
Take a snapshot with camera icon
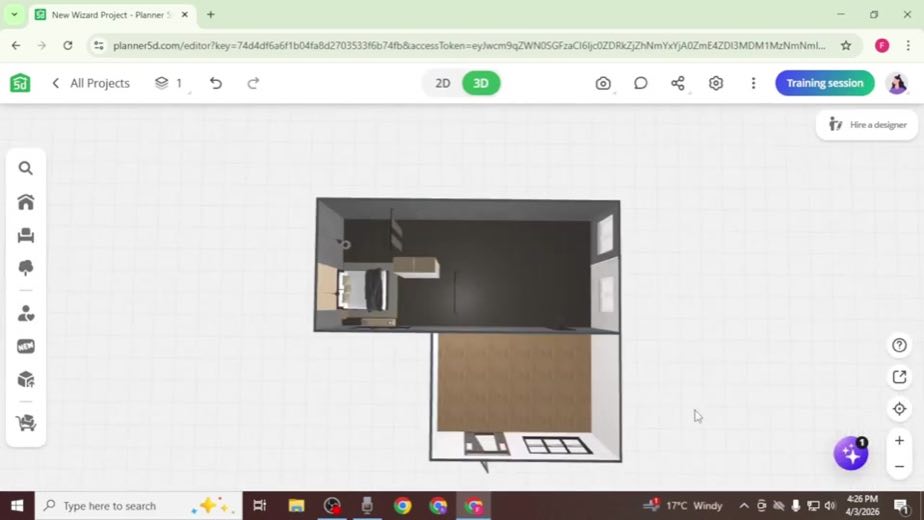pyautogui.click(x=603, y=83)
